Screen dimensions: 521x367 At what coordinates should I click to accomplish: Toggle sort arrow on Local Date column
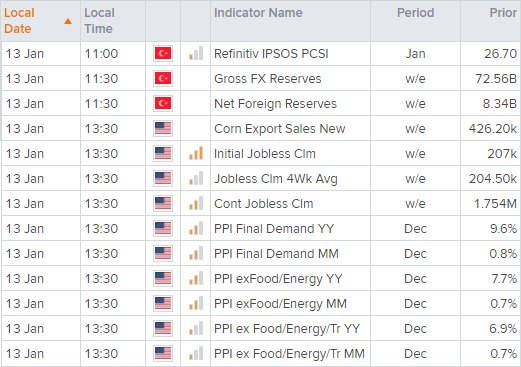(68, 21)
